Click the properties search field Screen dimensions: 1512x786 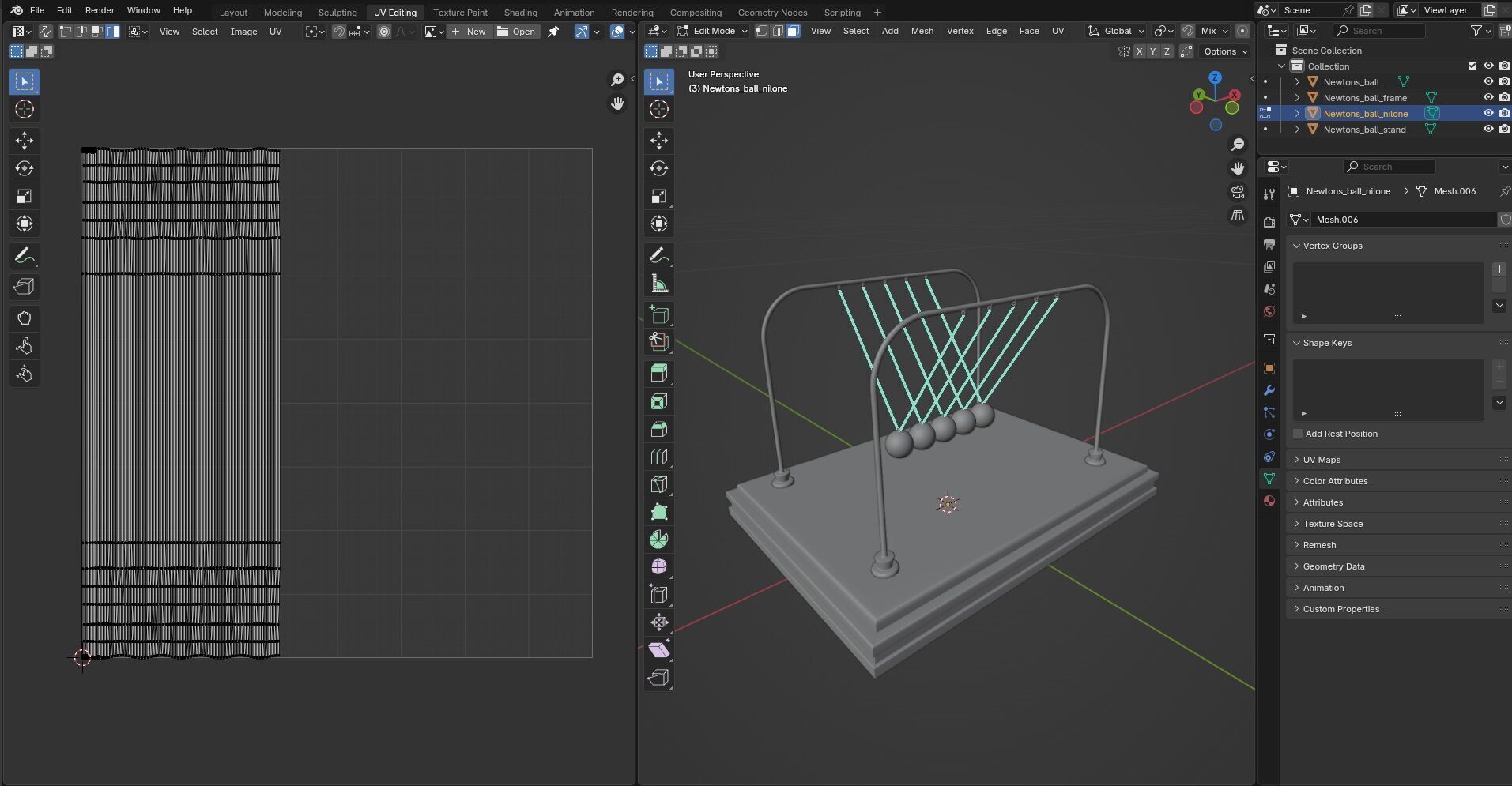click(x=1389, y=167)
